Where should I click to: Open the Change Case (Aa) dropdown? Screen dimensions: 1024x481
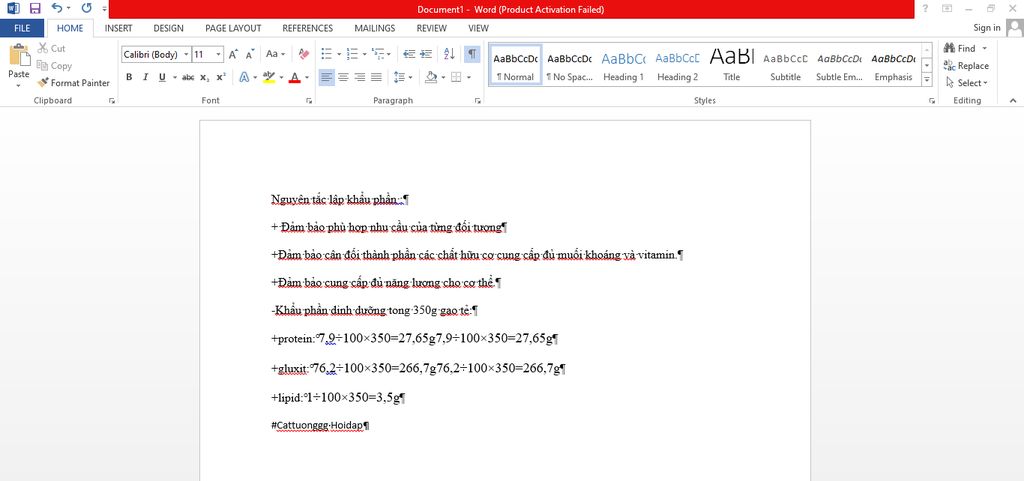(x=275, y=54)
